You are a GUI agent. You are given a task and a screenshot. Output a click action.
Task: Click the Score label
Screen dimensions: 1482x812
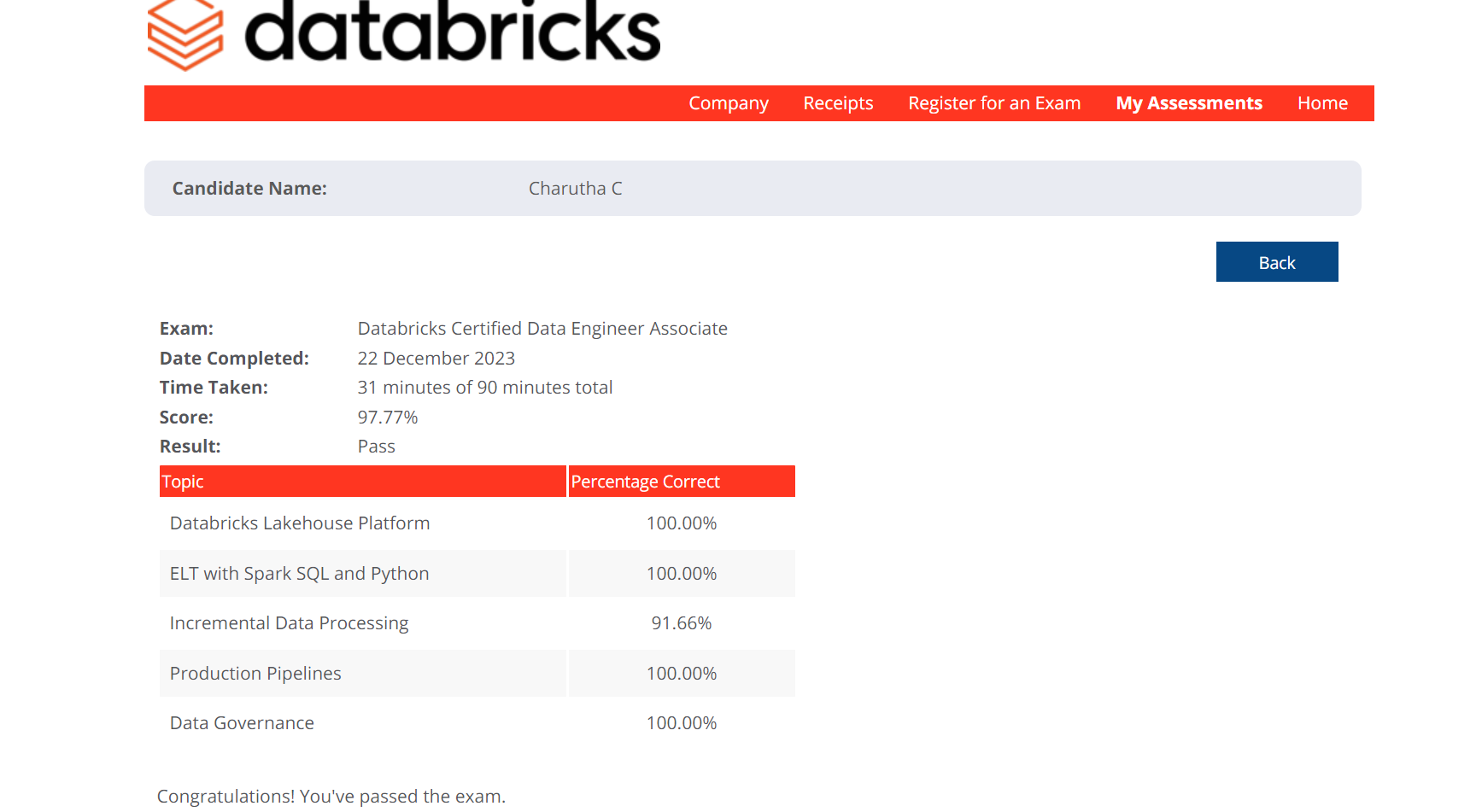point(186,418)
